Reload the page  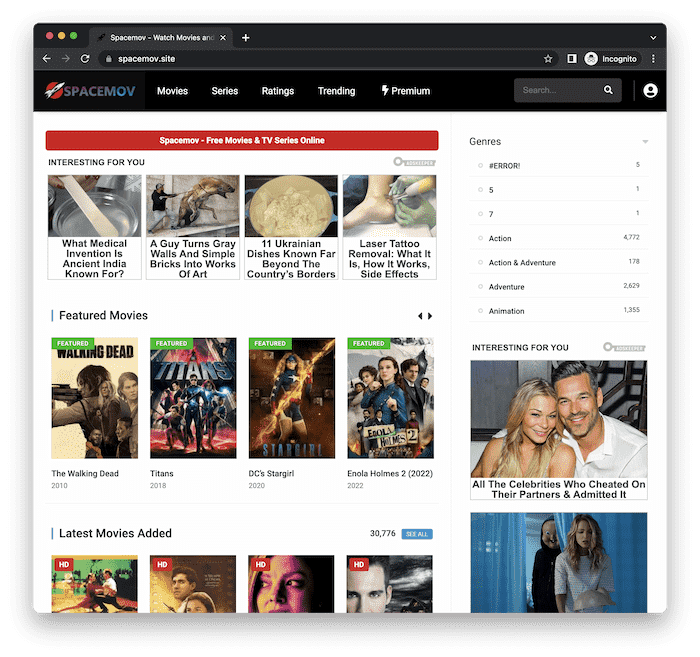click(85, 58)
